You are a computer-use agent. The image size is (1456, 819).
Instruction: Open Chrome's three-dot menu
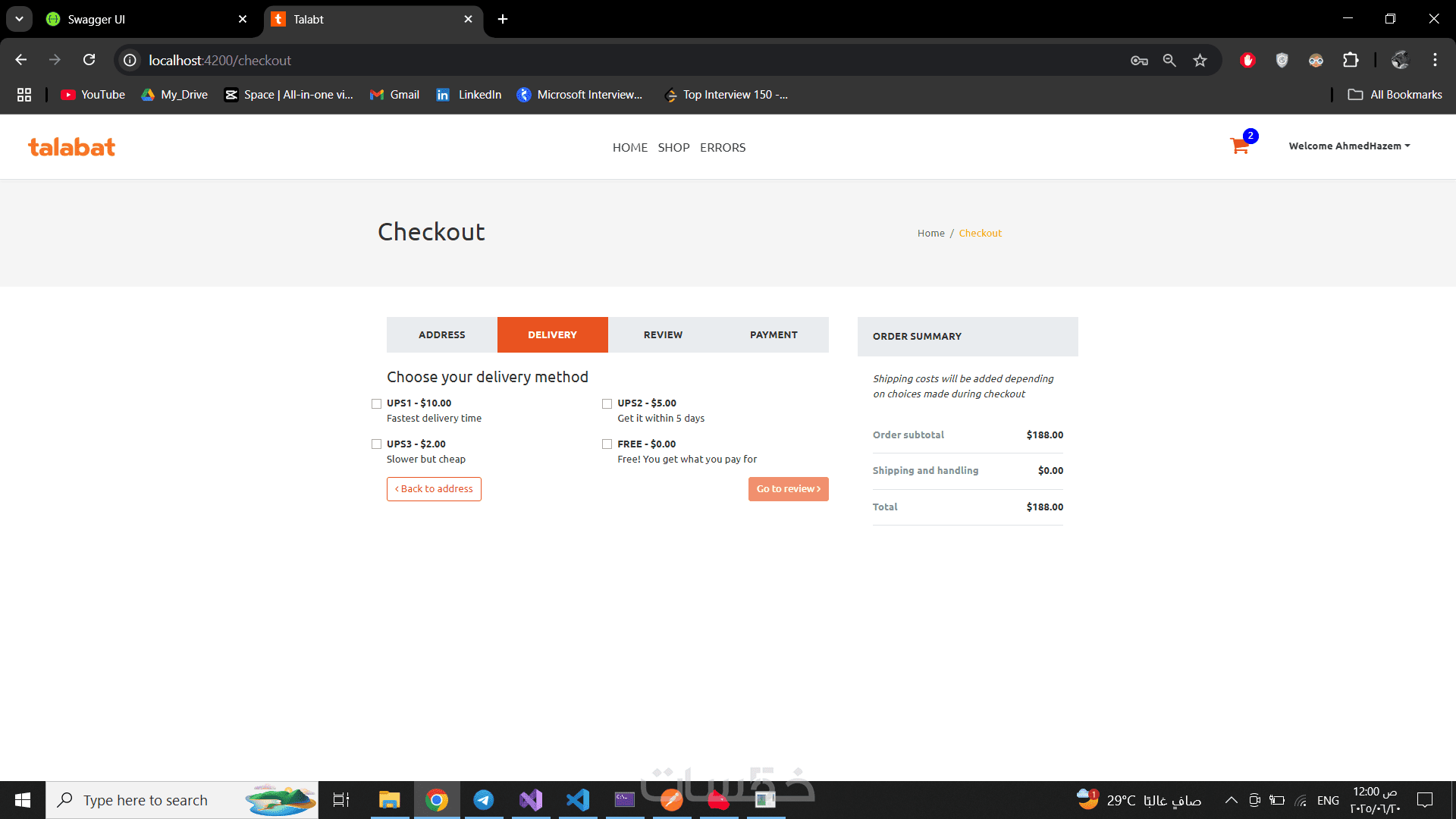click(1435, 60)
